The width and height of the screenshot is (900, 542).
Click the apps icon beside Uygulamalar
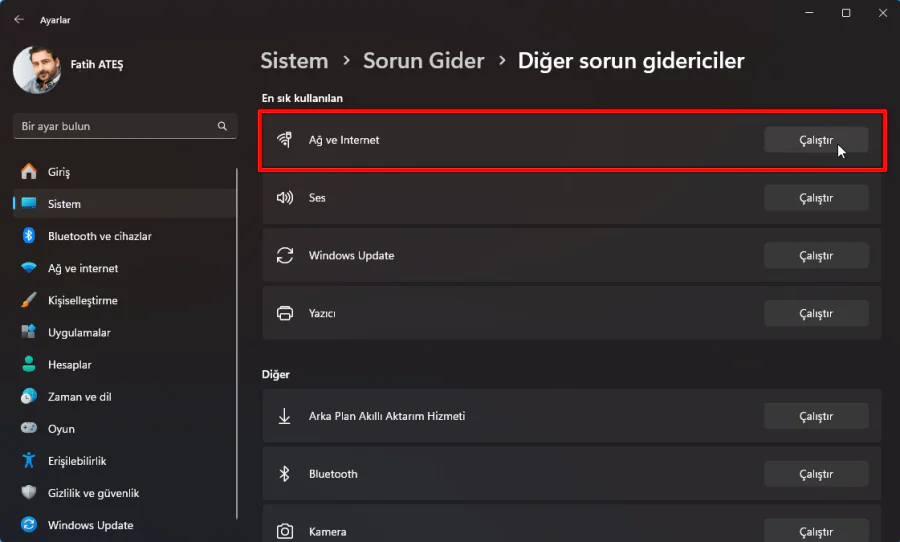(29, 331)
